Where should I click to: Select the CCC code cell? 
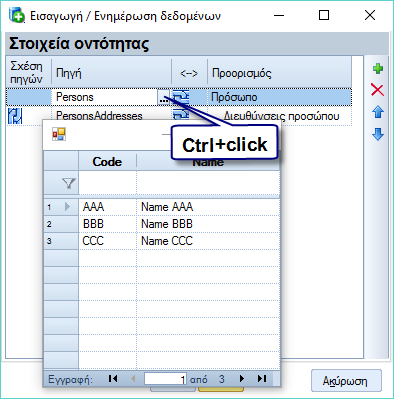click(x=107, y=241)
